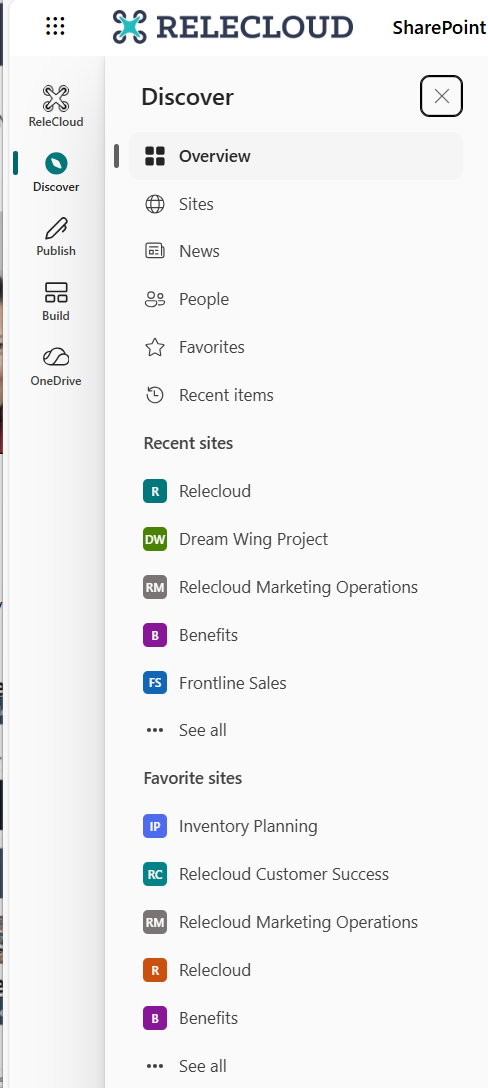Open Publish in the app bar

[56, 237]
